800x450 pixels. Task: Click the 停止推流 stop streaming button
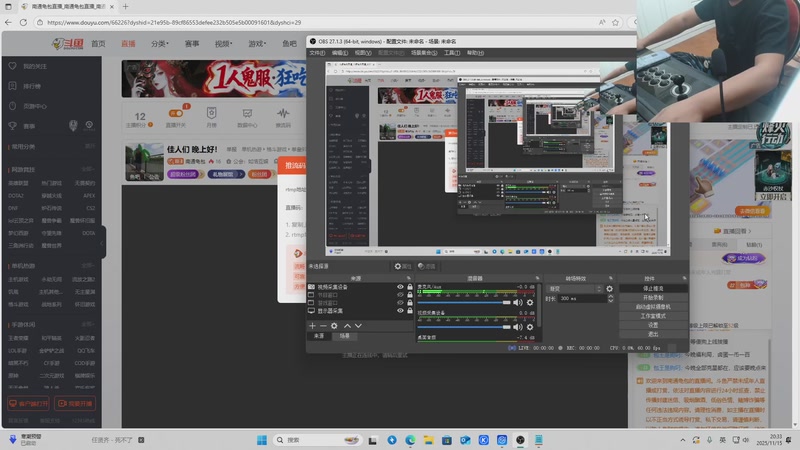point(653,289)
